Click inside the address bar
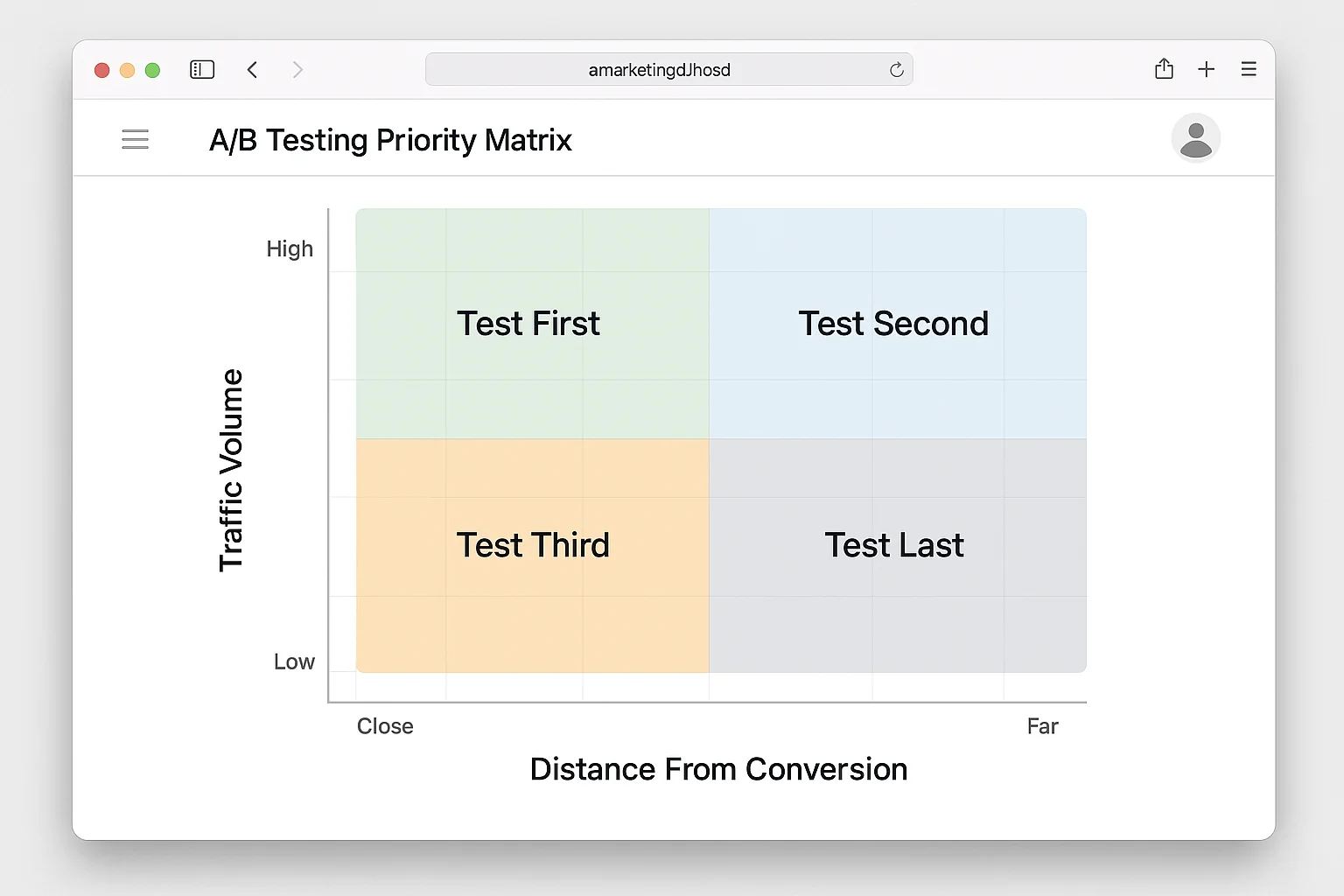Viewport: 1344px width, 896px height. [669, 69]
